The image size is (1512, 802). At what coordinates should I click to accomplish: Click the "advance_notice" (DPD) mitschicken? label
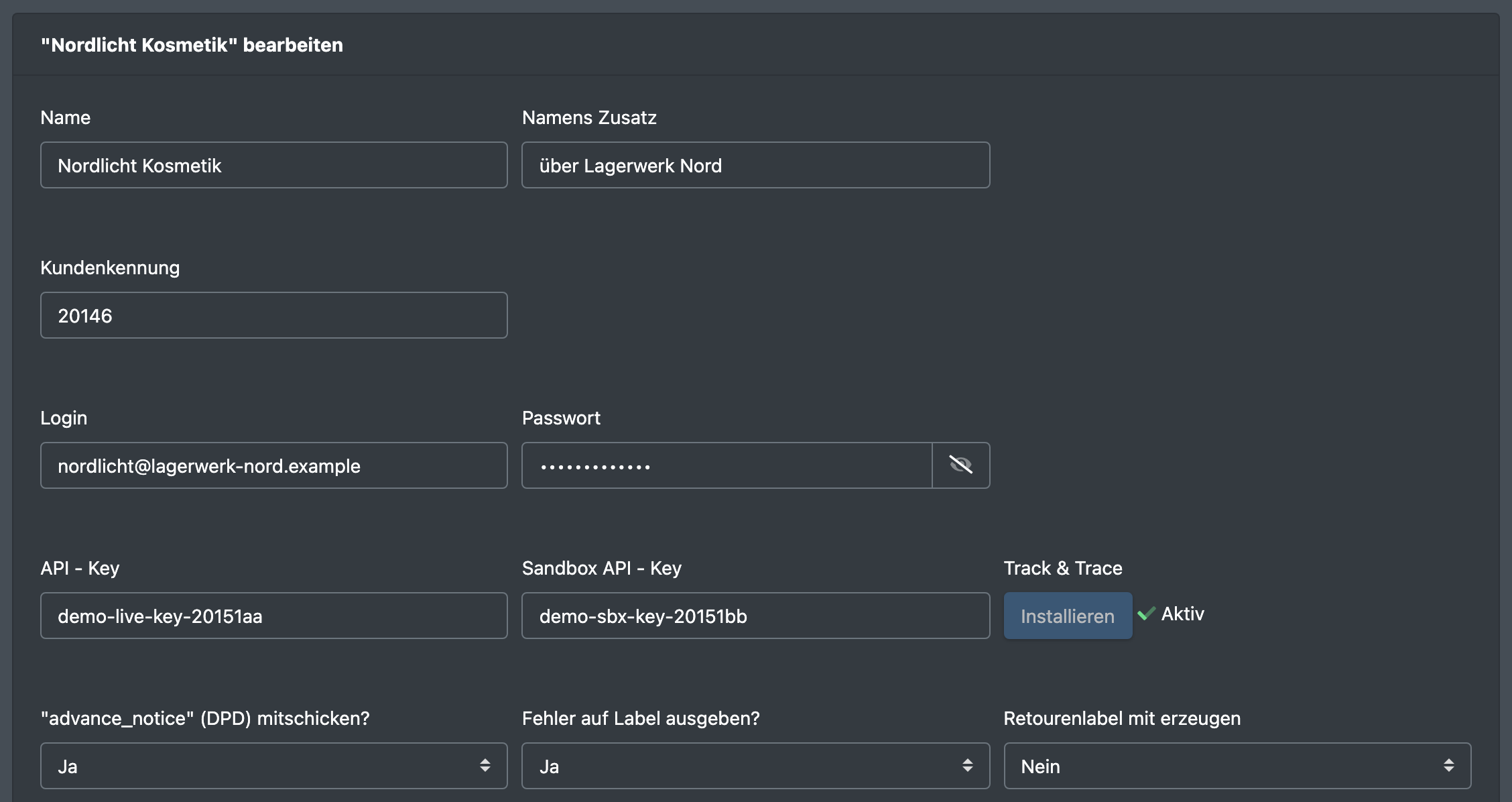point(205,718)
